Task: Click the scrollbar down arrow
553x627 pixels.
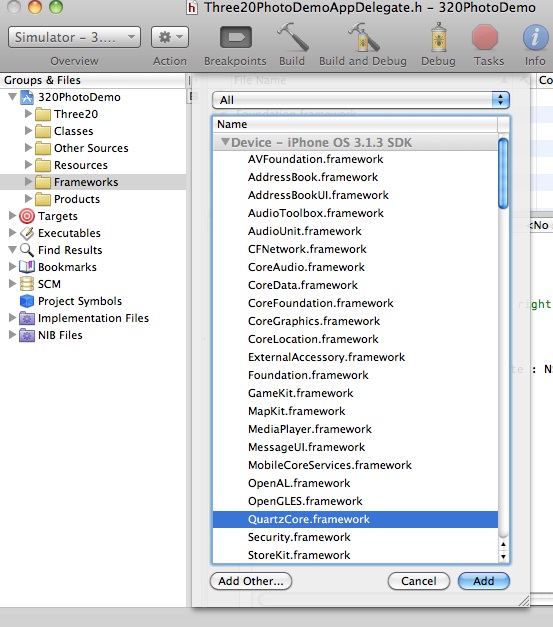Action: click(503, 556)
